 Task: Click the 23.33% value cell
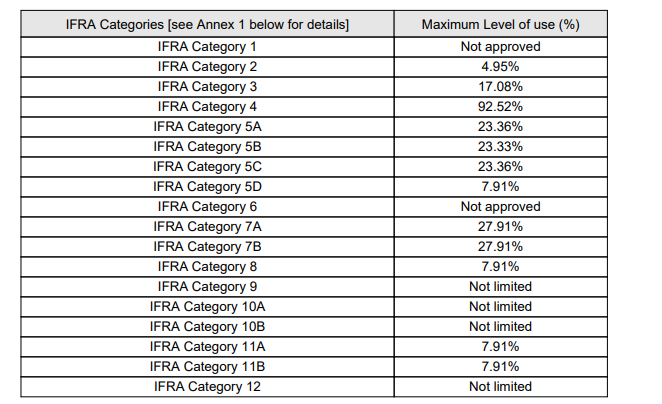pyautogui.click(x=500, y=147)
